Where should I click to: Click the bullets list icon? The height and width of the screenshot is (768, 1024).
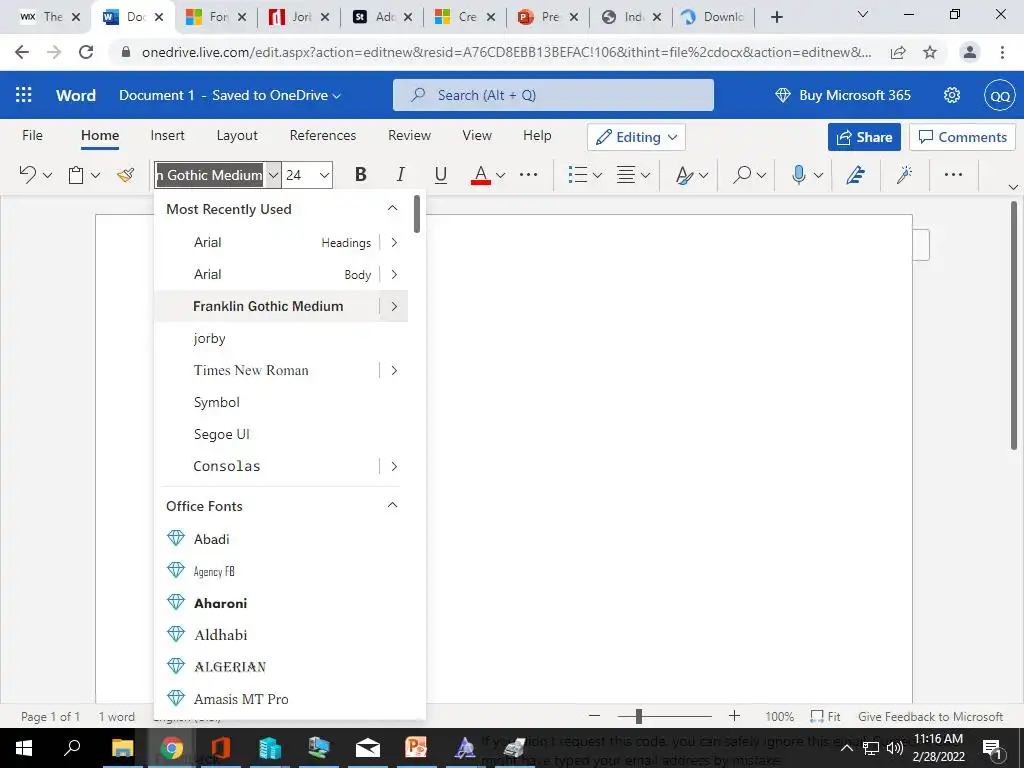[x=577, y=175]
